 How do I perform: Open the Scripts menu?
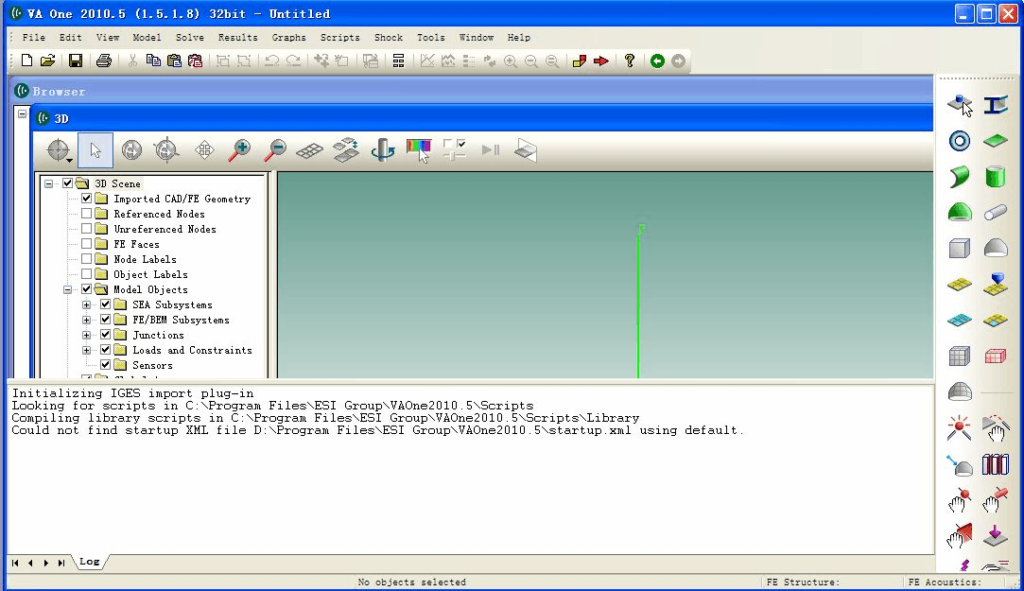pyautogui.click(x=340, y=37)
